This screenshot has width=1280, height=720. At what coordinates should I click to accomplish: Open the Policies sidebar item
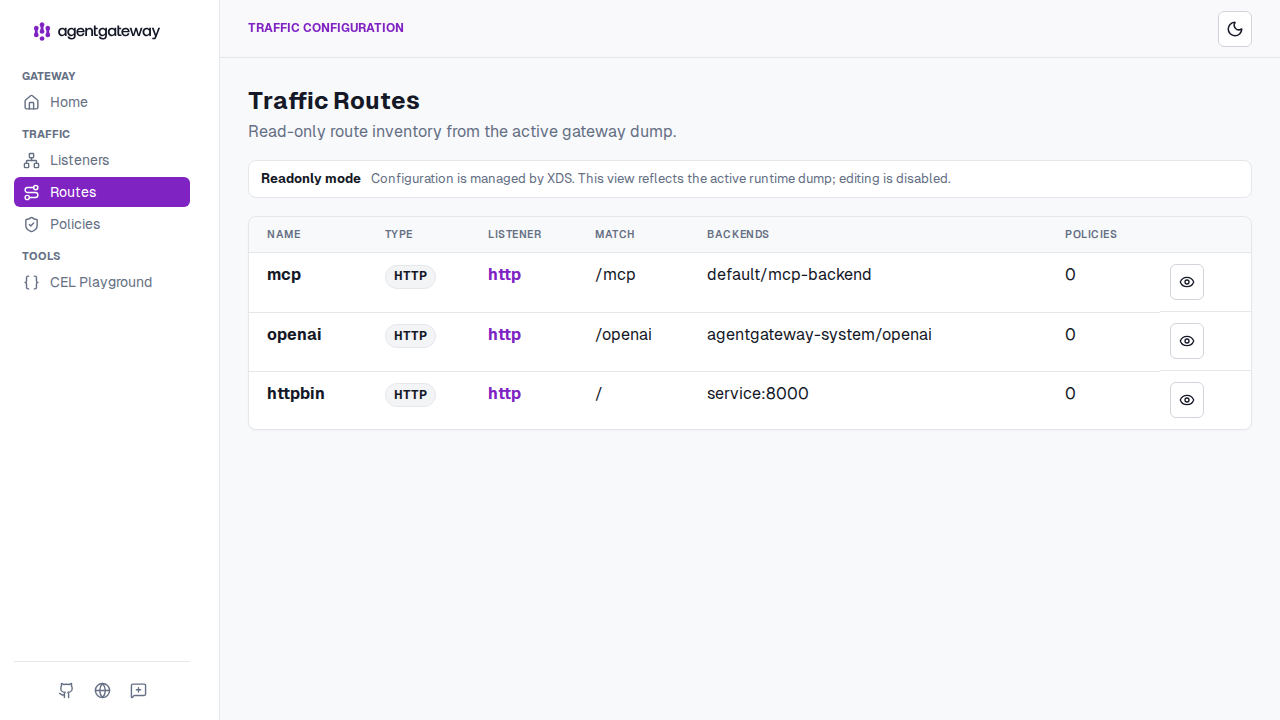tap(102, 224)
